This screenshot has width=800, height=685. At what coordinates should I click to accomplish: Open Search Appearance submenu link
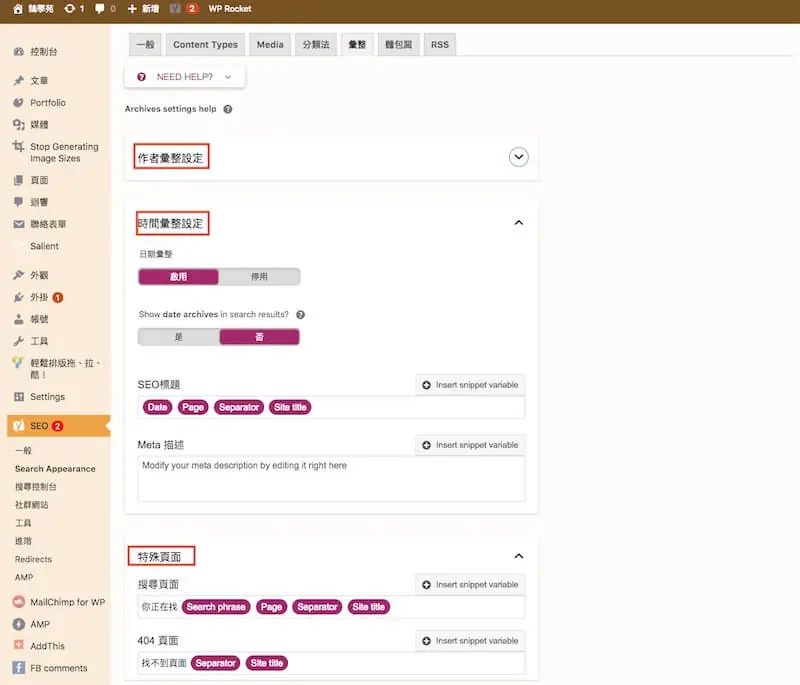[x=55, y=469]
